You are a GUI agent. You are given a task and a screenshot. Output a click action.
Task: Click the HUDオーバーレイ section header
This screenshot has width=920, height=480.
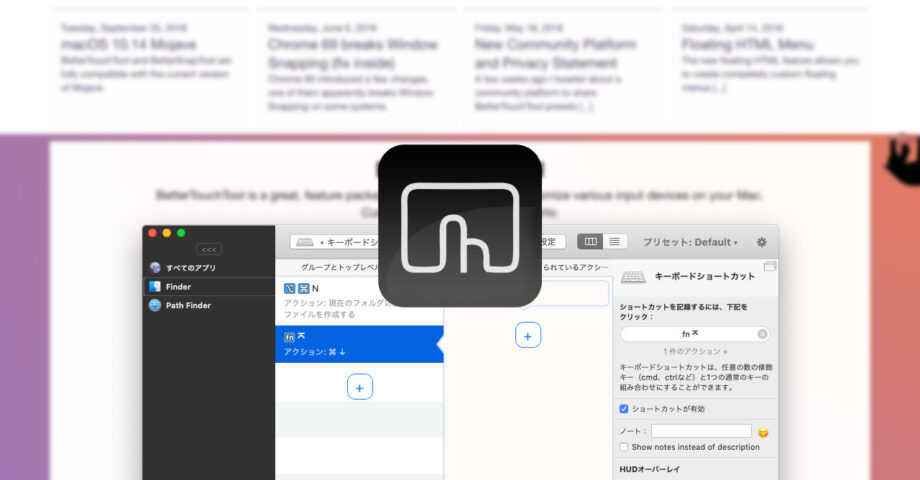click(650, 469)
